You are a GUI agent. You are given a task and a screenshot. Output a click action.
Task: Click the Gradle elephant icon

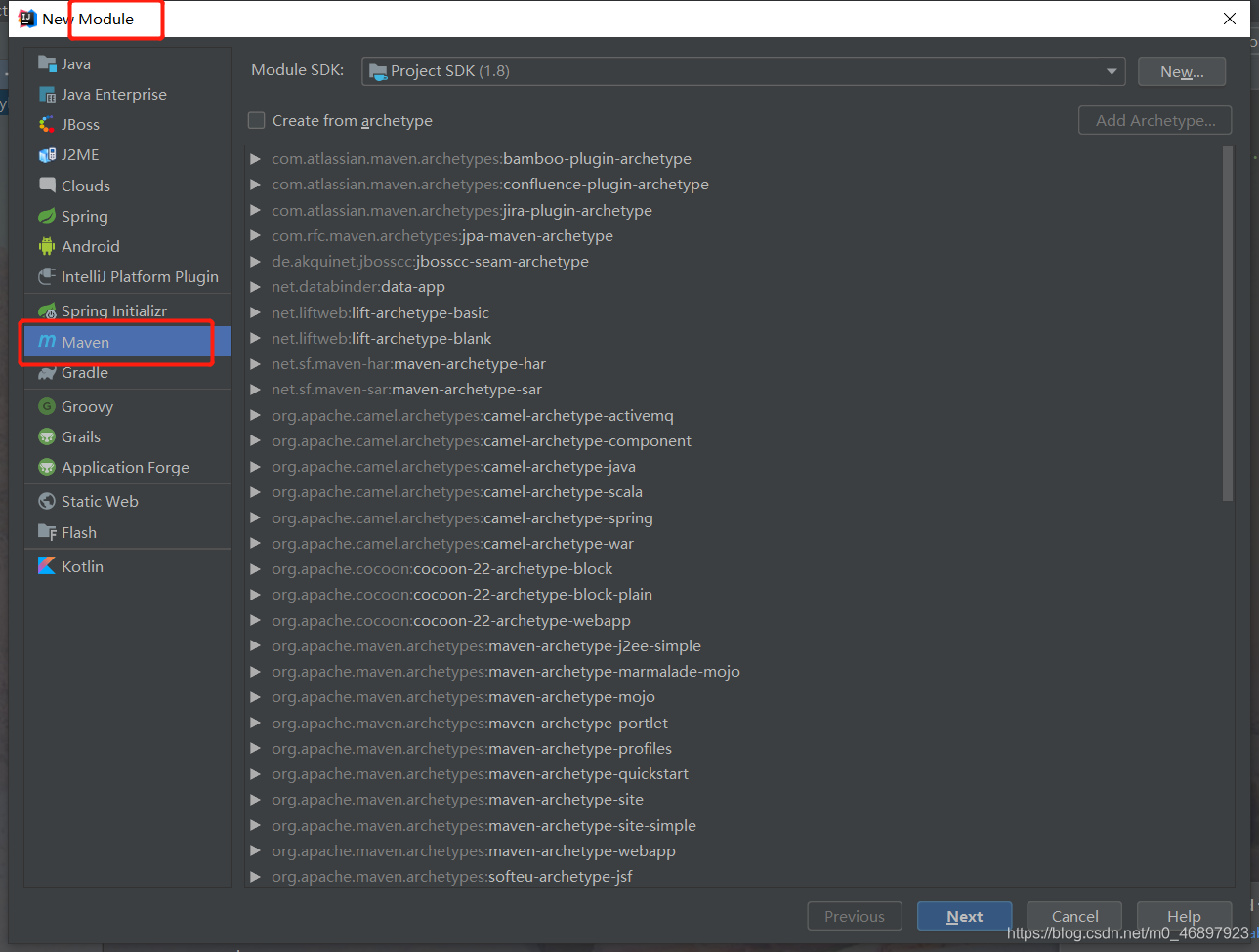(x=47, y=372)
